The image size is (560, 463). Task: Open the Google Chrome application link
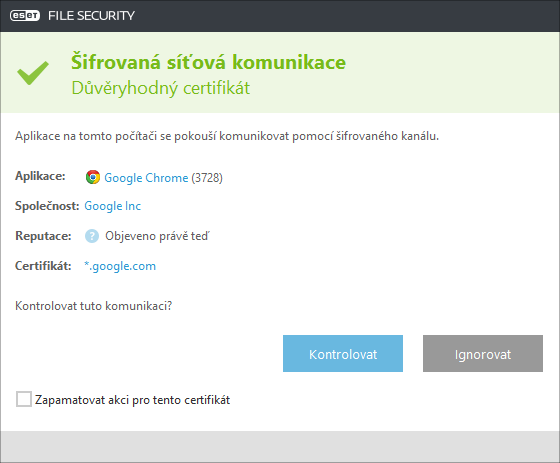point(146,178)
